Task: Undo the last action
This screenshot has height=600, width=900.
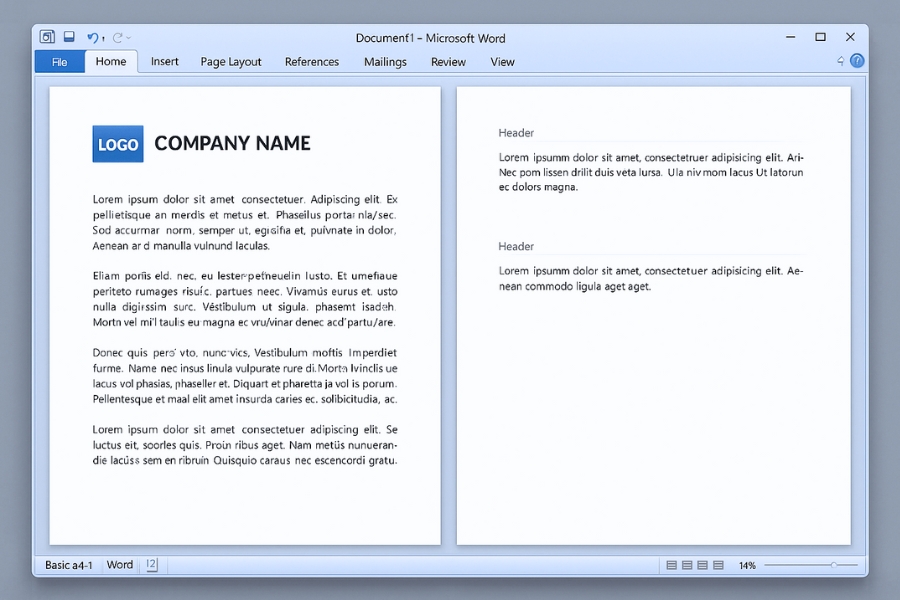Action: 93,38
